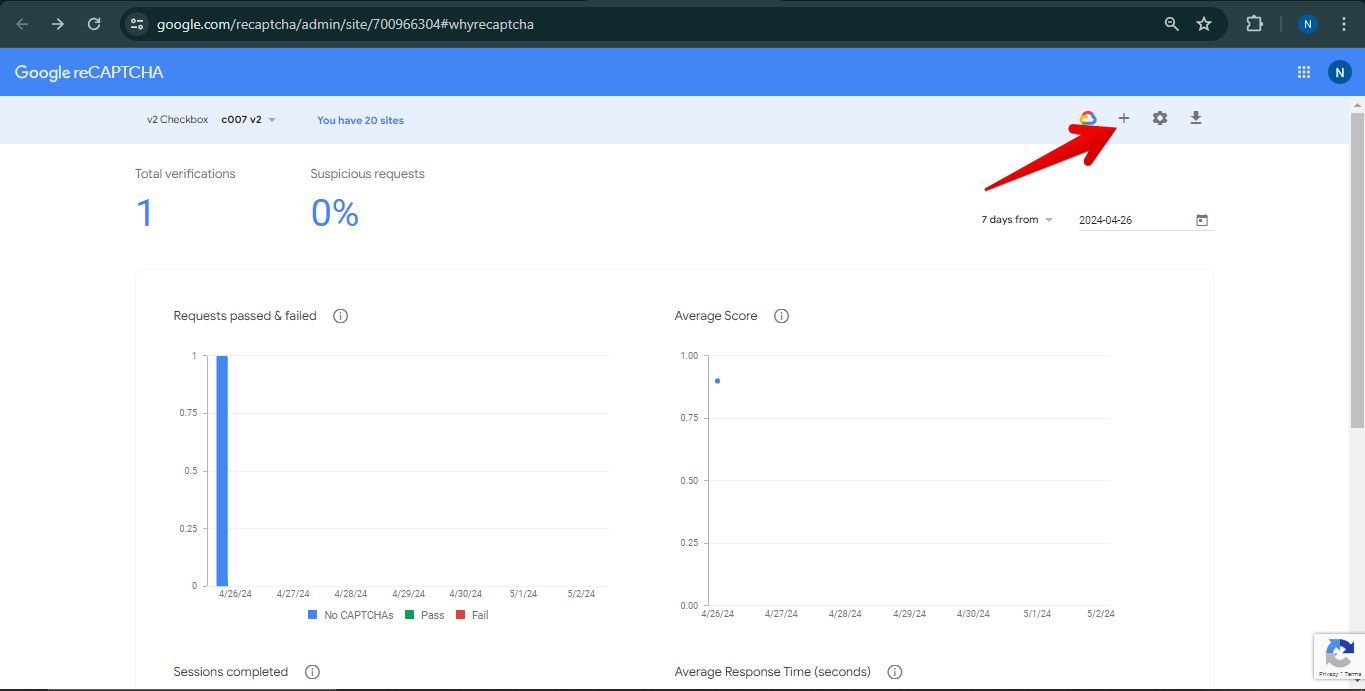The image size is (1365, 691).
Task: Toggle the No CAPTCHAs legend entry
Action: click(x=350, y=615)
